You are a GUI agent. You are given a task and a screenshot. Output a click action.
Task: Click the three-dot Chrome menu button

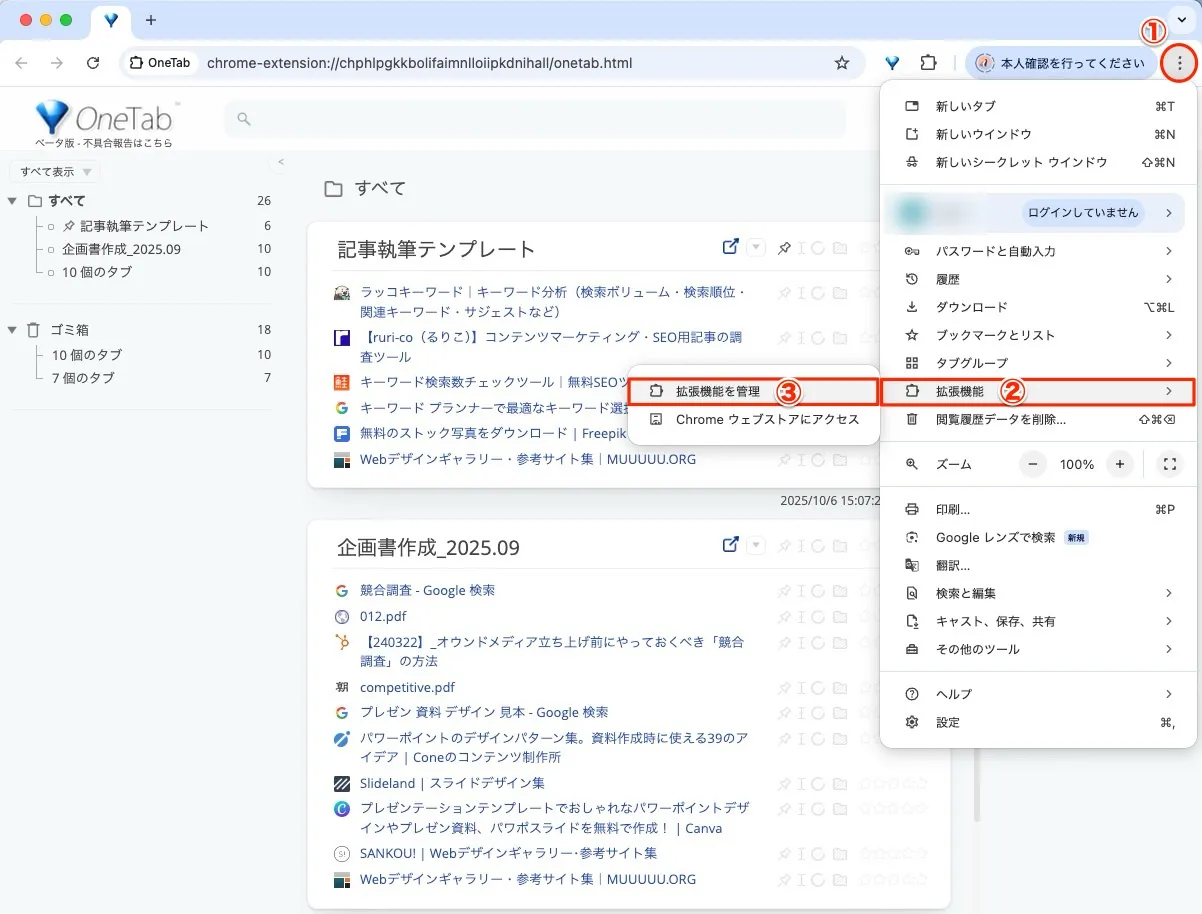[x=1180, y=63]
